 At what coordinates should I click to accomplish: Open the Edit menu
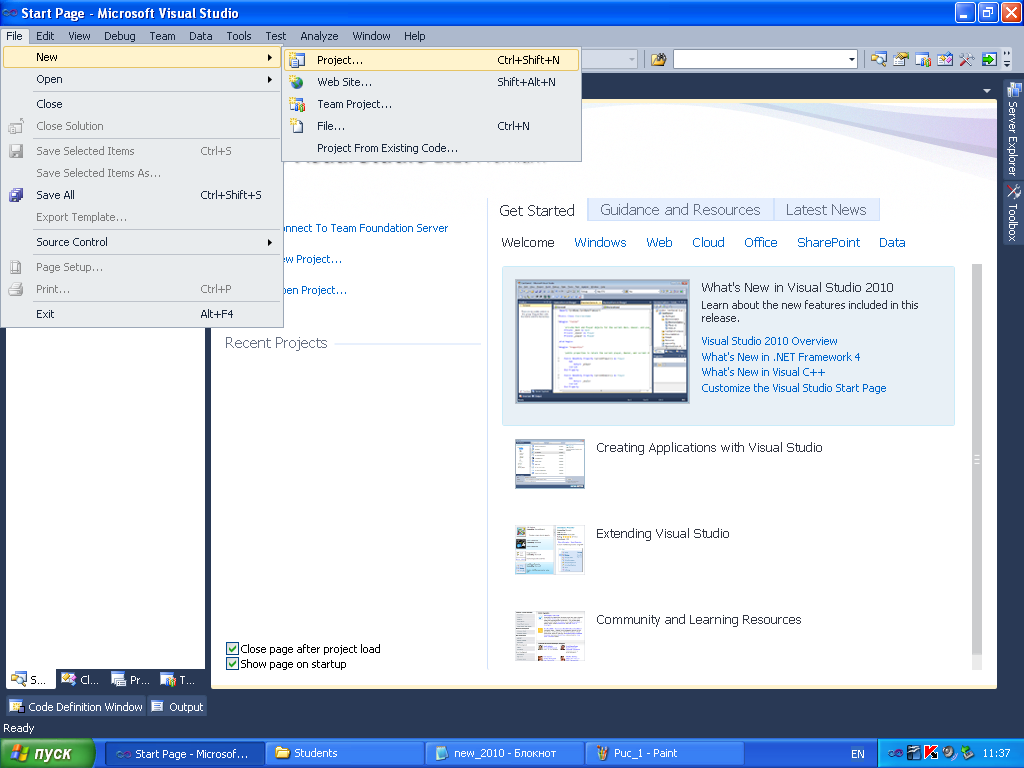click(44, 36)
